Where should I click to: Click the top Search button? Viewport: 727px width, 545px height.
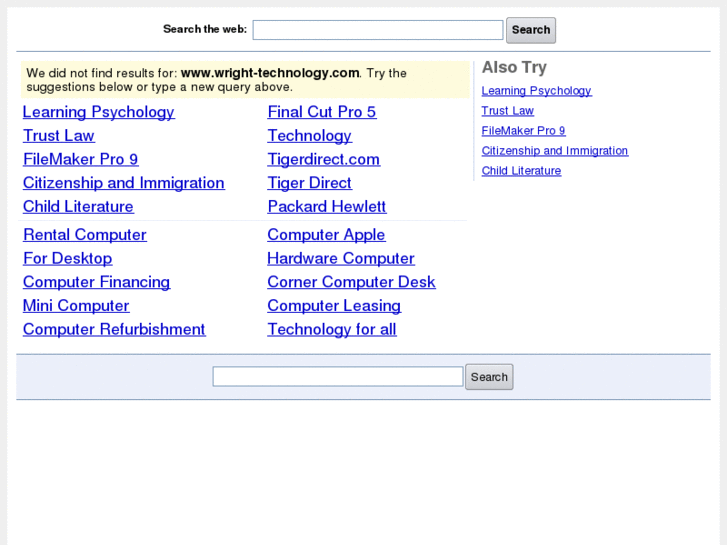[x=531, y=30]
